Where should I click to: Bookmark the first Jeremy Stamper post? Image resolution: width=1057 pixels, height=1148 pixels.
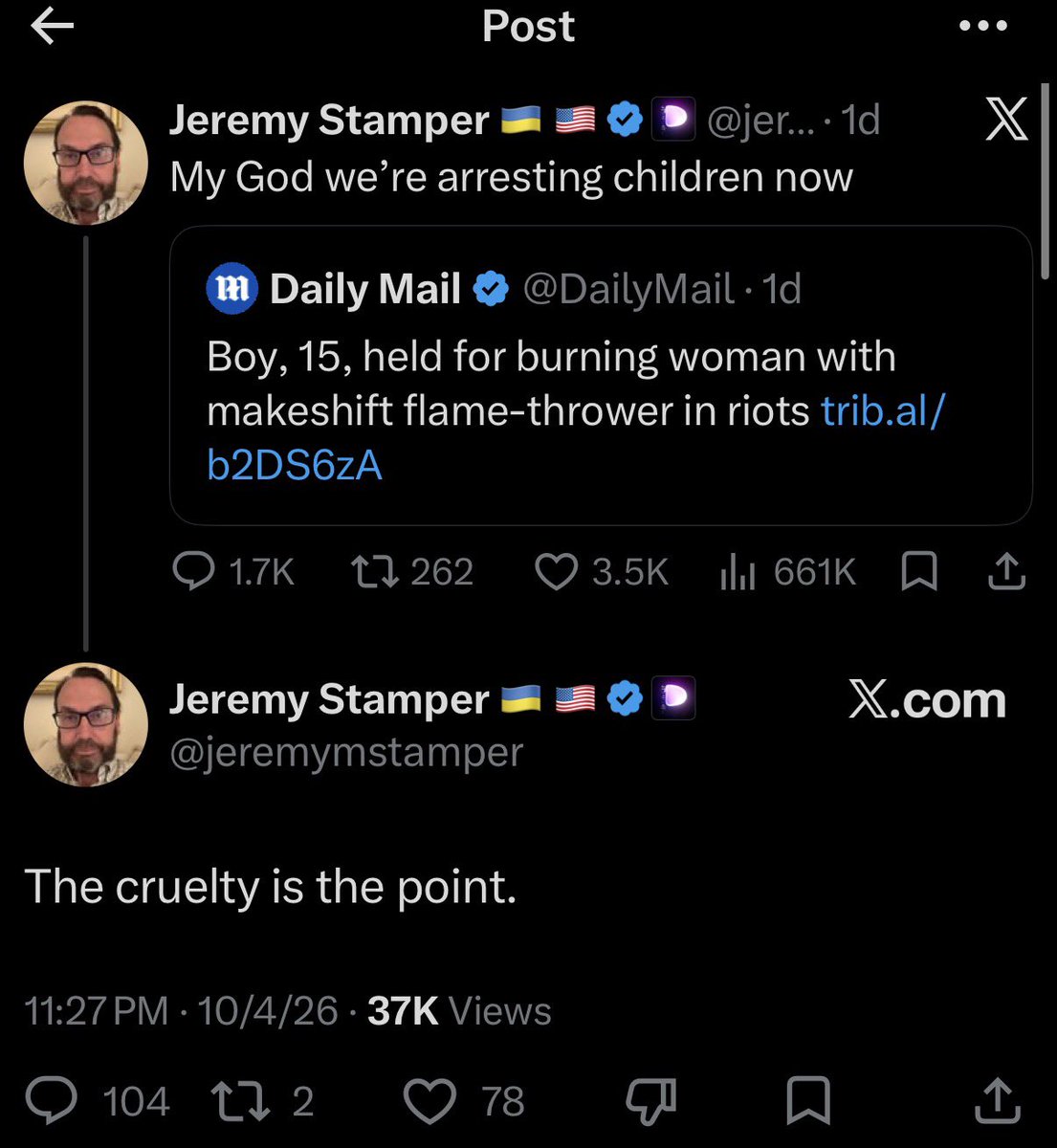(919, 572)
